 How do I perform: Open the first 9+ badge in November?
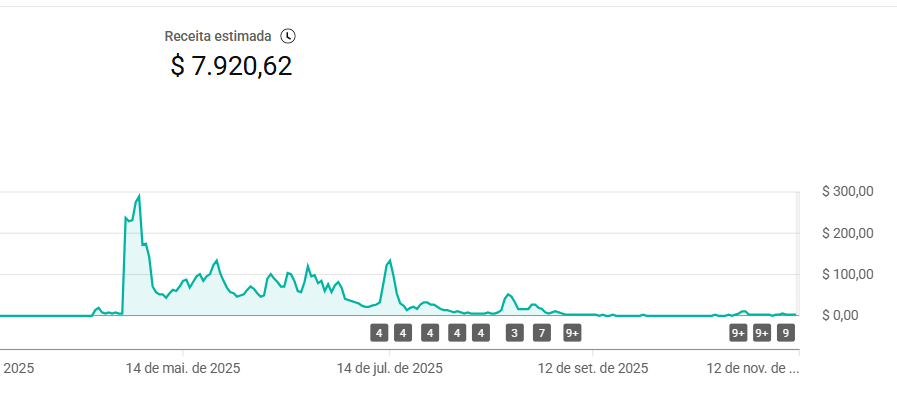[x=738, y=333]
